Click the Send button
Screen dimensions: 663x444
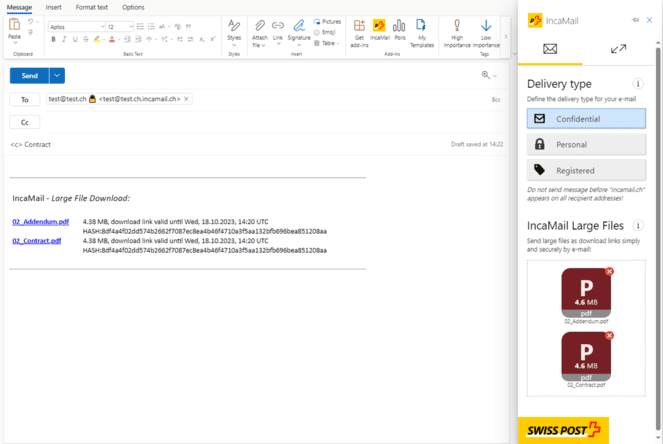pos(29,76)
